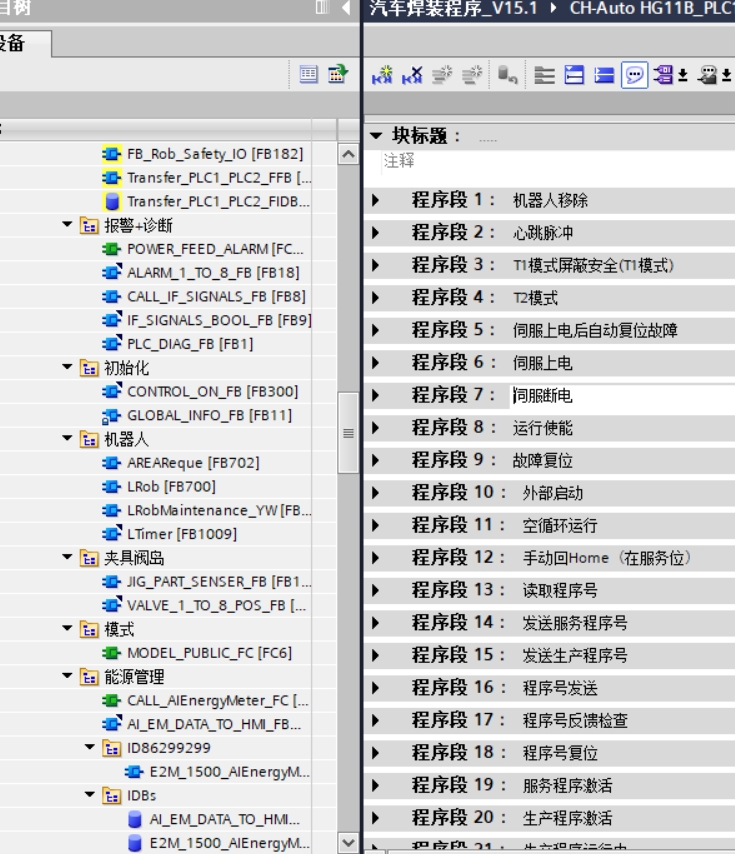Expand 程序段 5 伺服上电后自动复位故障
This screenshot has width=735, height=854.
(x=376, y=330)
